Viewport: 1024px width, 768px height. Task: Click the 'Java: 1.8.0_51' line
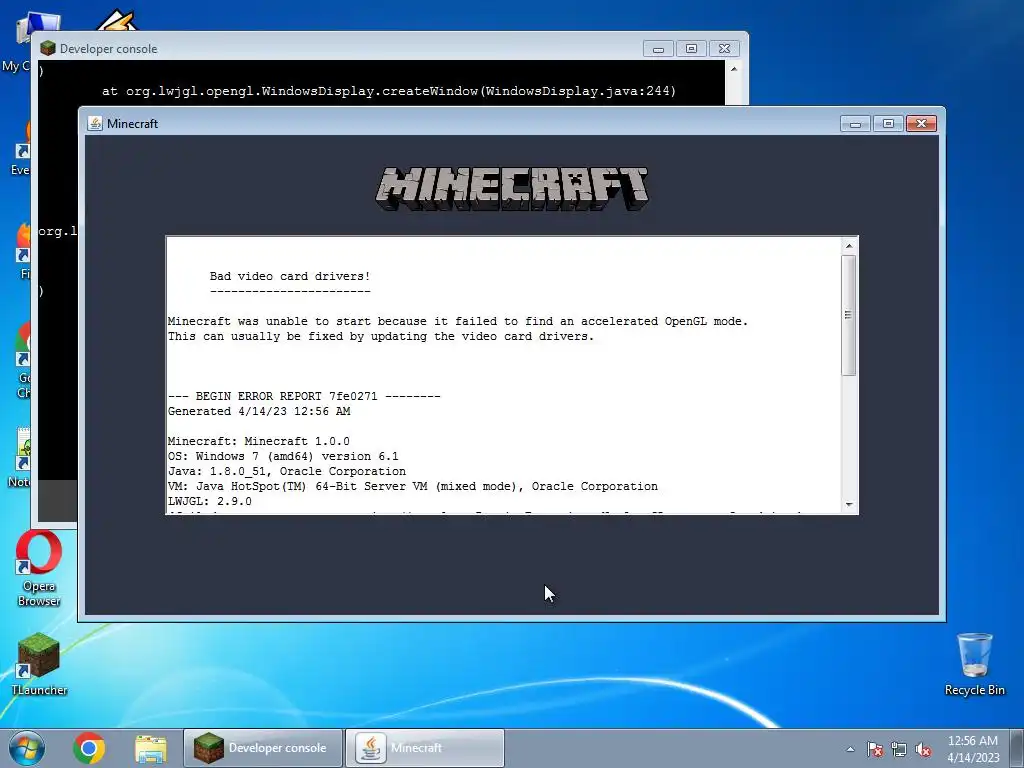pos(287,472)
